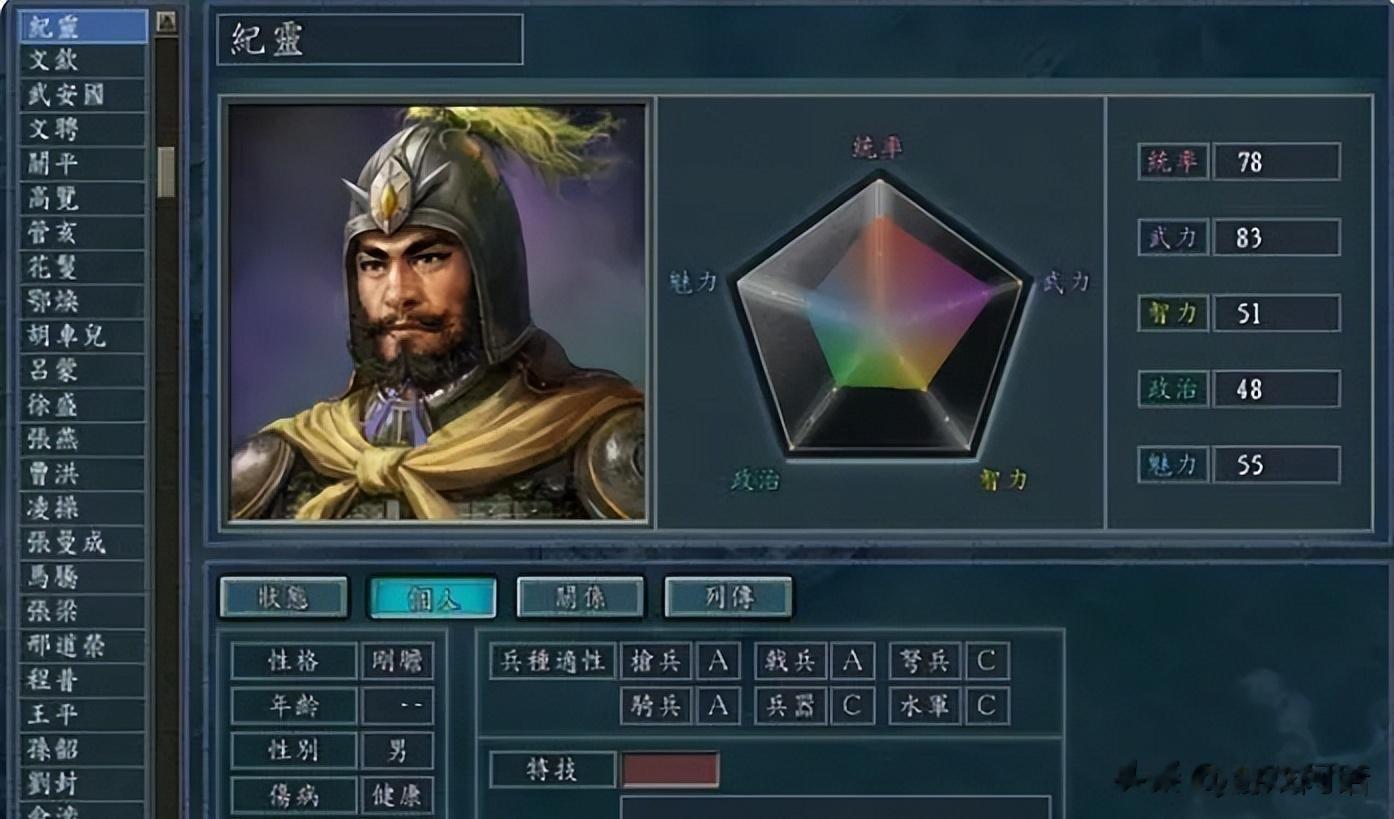Click the pentagon ability radar chart
This screenshot has height=819, width=1394.
click(x=879, y=314)
